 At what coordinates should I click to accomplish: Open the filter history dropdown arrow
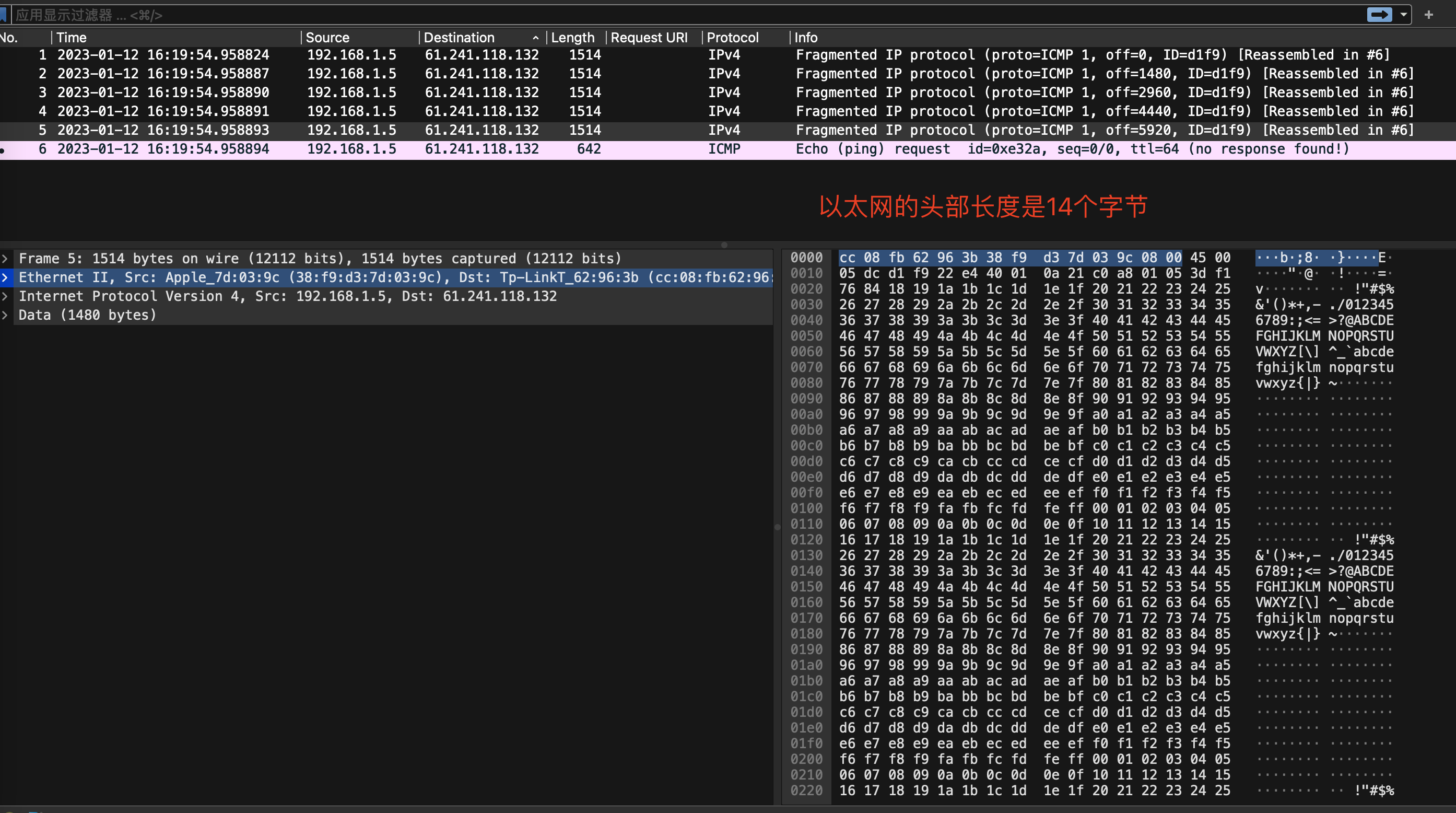[x=1403, y=15]
